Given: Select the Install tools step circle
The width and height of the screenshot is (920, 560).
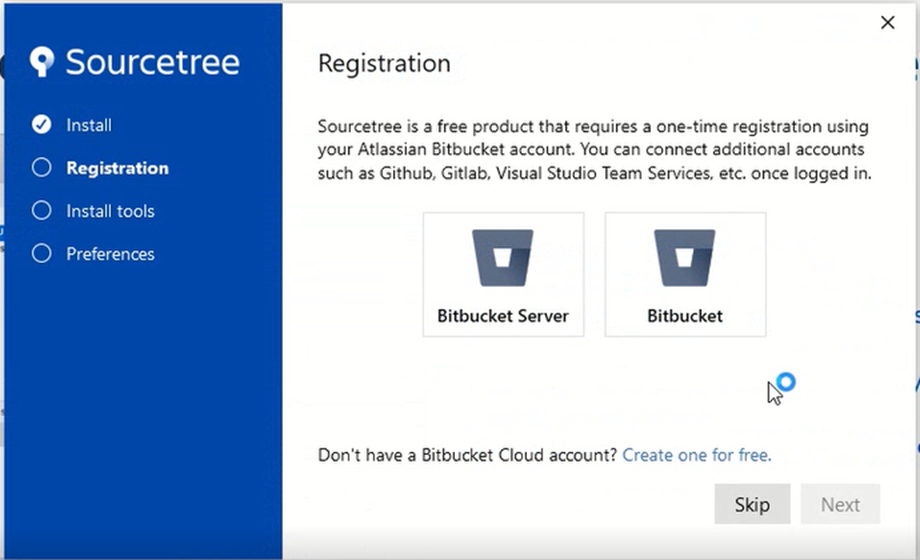Looking at the screenshot, I should click(x=41, y=211).
